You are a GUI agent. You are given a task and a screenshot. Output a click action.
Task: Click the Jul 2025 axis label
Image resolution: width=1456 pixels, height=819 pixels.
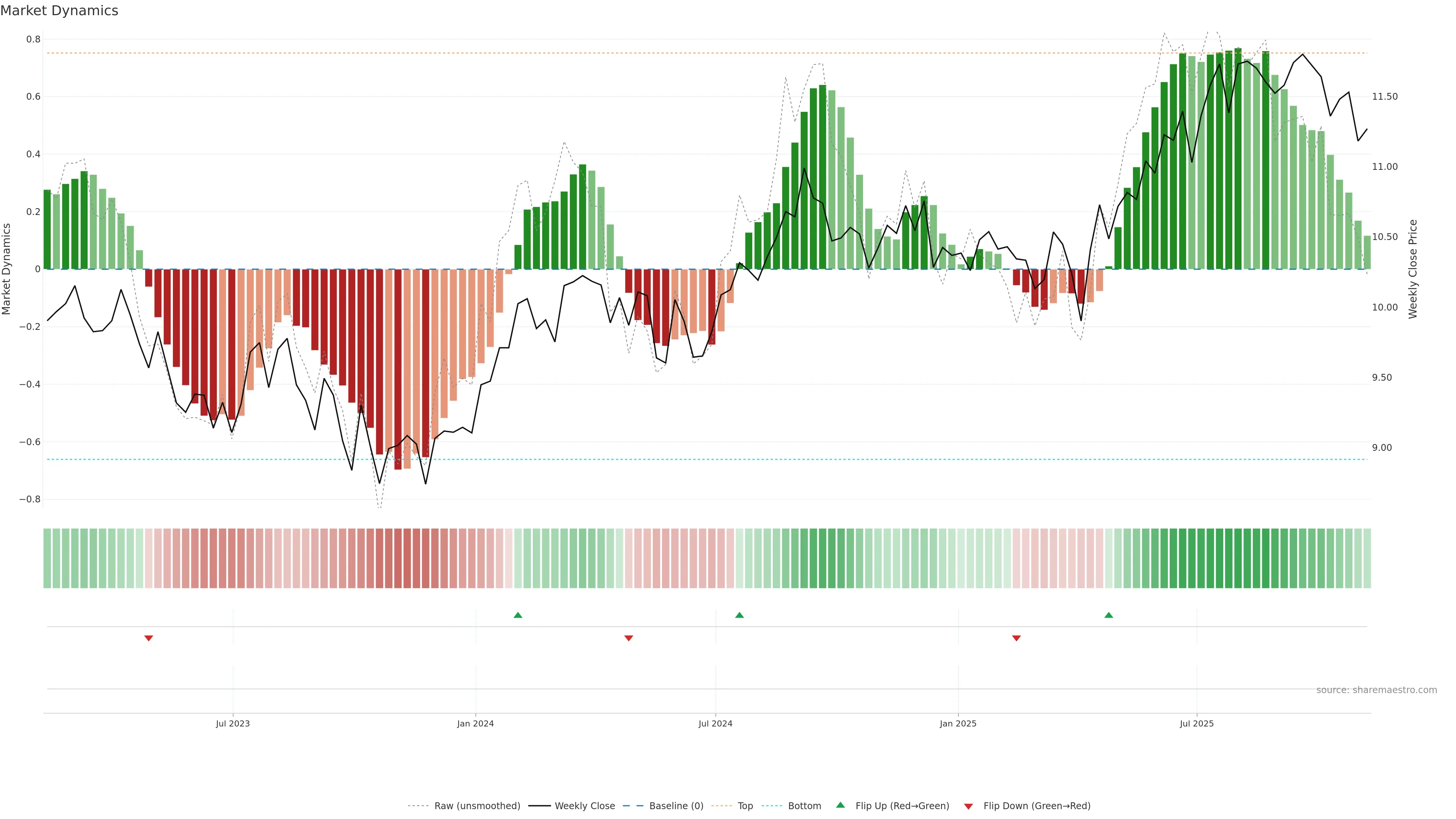click(x=1197, y=723)
